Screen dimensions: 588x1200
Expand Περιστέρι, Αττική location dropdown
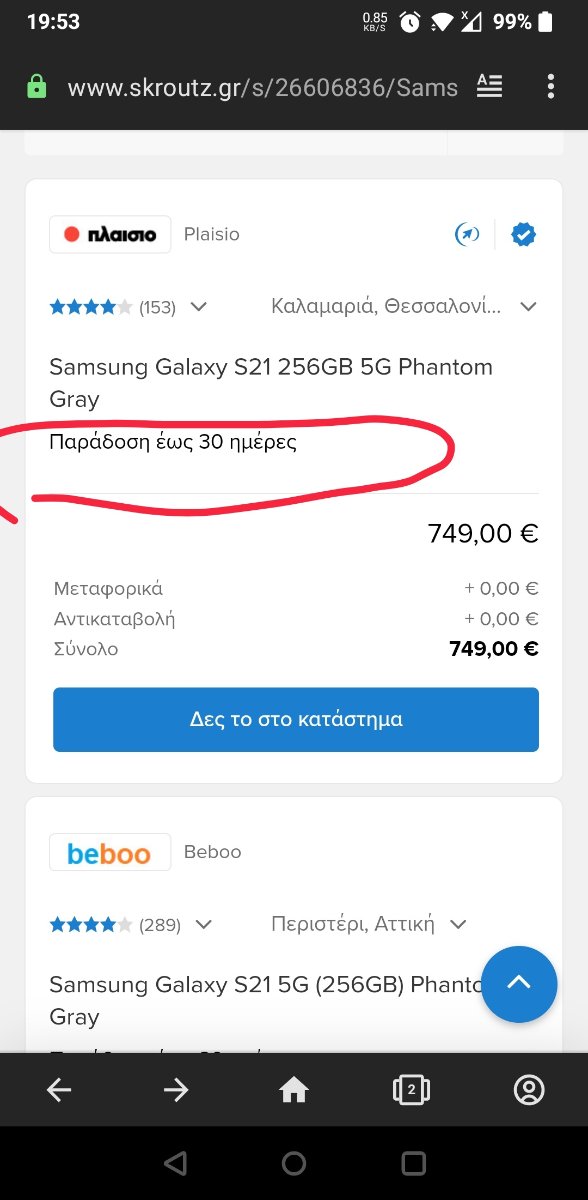coord(369,924)
